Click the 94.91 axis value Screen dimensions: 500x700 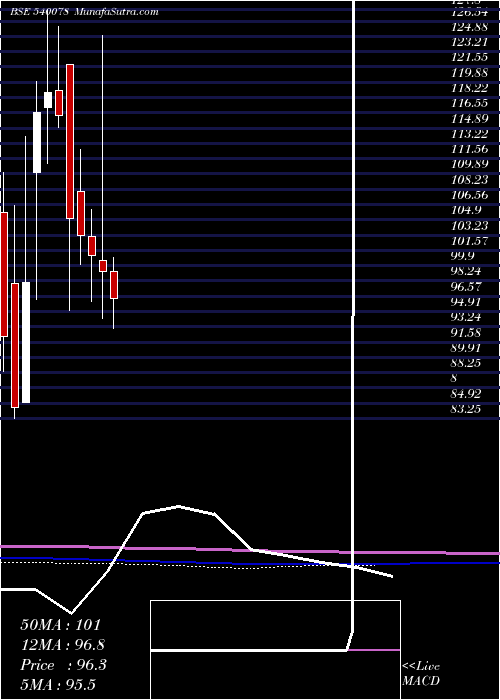click(466, 301)
